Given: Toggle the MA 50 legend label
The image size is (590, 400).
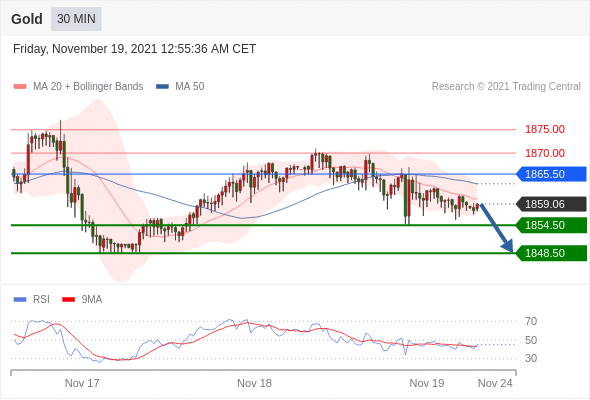Looking at the screenshot, I should (190, 87).
